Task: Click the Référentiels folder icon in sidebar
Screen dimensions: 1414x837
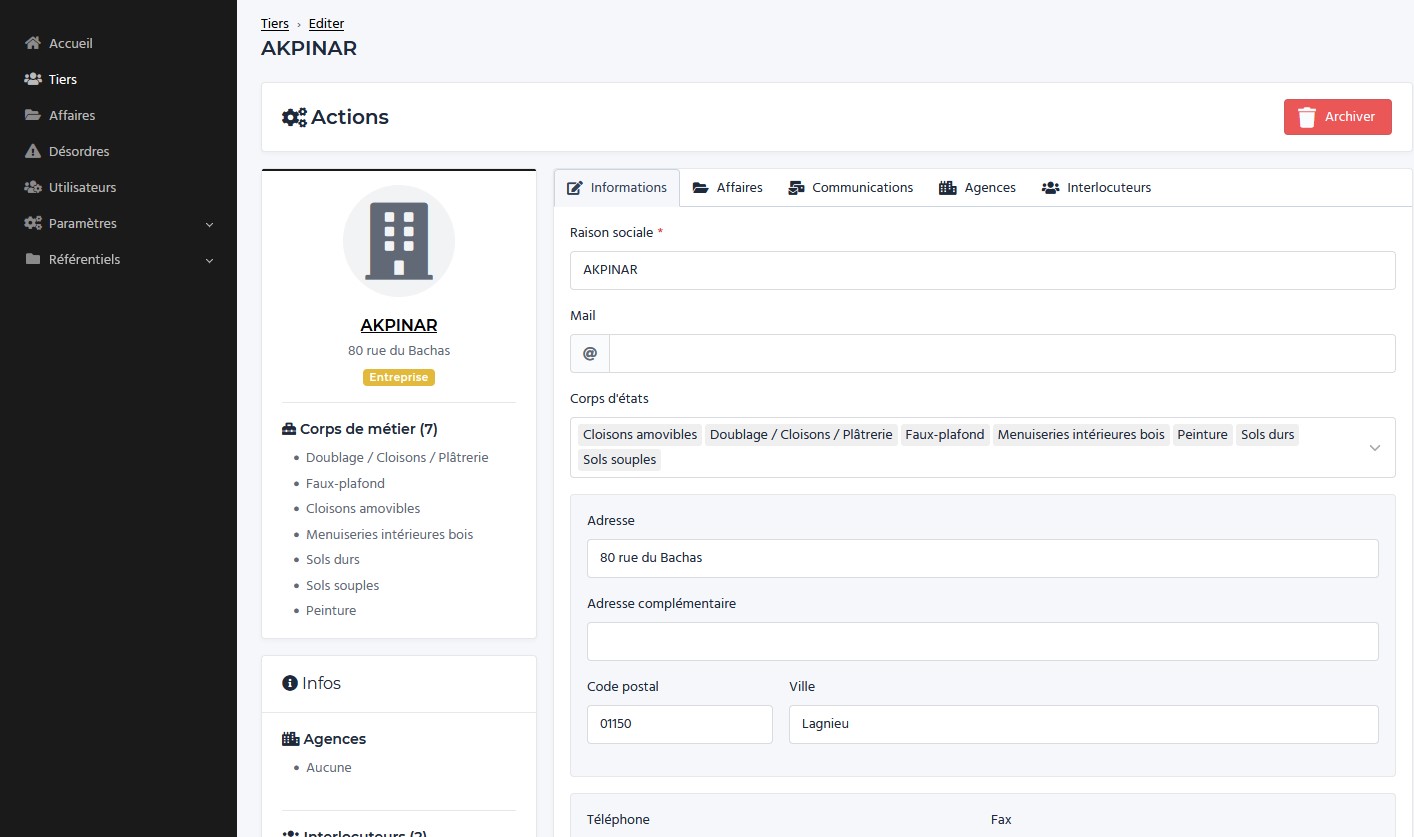Action: [x=33, y=259]
